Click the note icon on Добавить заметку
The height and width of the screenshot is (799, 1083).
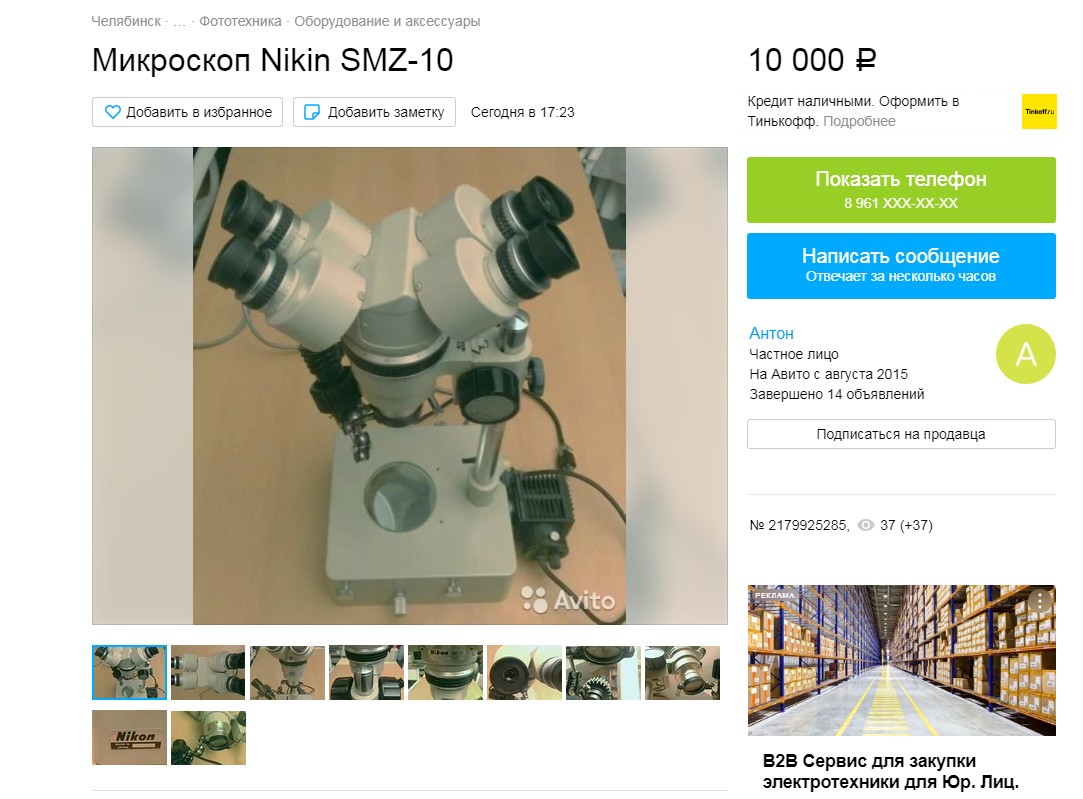coord(312,112)
